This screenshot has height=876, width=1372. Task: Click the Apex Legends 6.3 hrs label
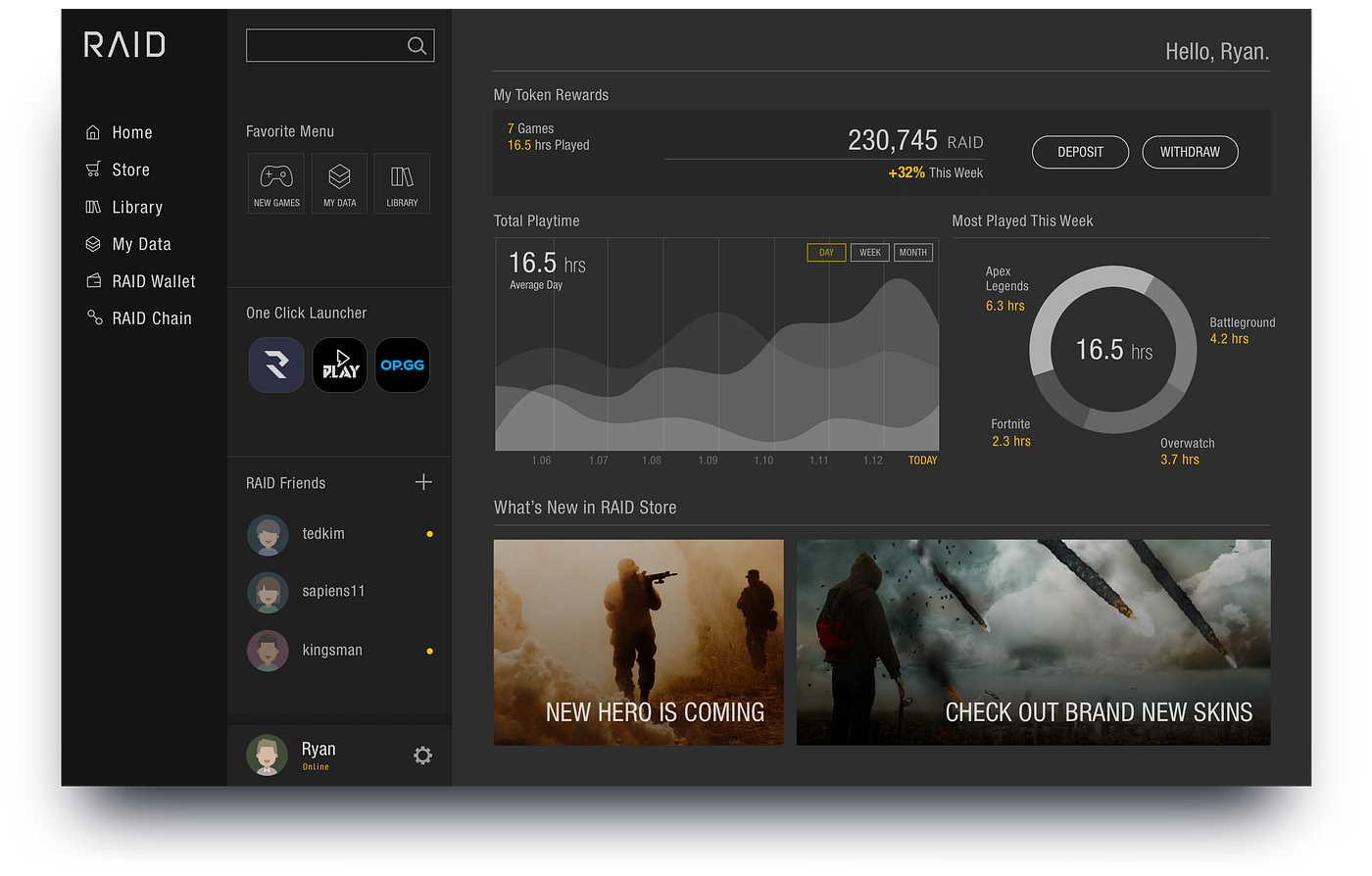point(1007,289)
